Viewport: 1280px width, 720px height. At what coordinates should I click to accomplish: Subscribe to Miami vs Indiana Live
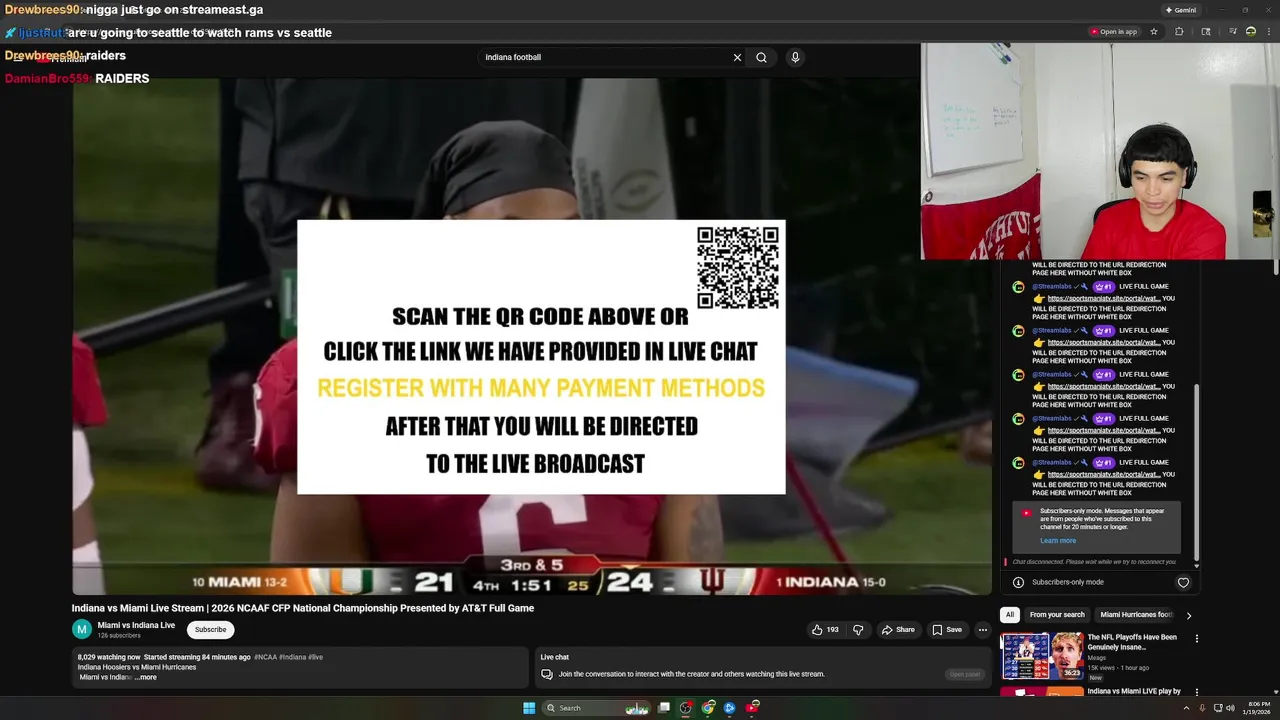[210, 629]
